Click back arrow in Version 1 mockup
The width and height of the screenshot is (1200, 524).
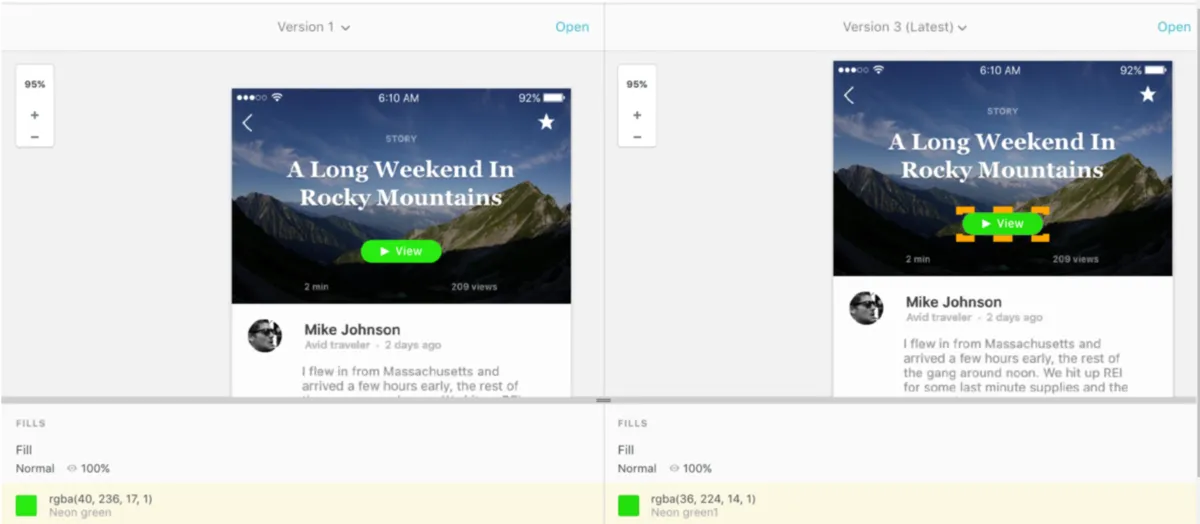click(x=248, y=123)
